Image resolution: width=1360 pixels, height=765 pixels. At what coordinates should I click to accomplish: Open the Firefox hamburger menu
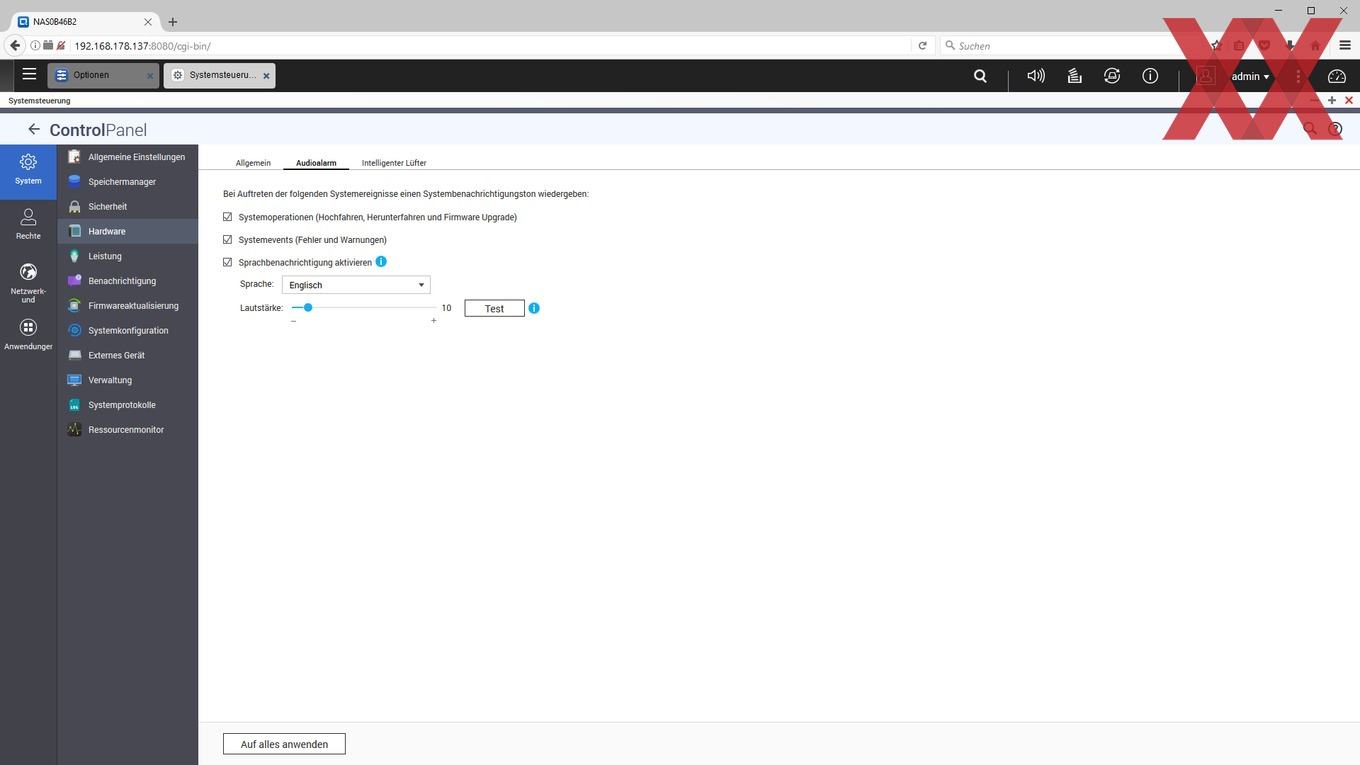click(x=1344, y=46)
